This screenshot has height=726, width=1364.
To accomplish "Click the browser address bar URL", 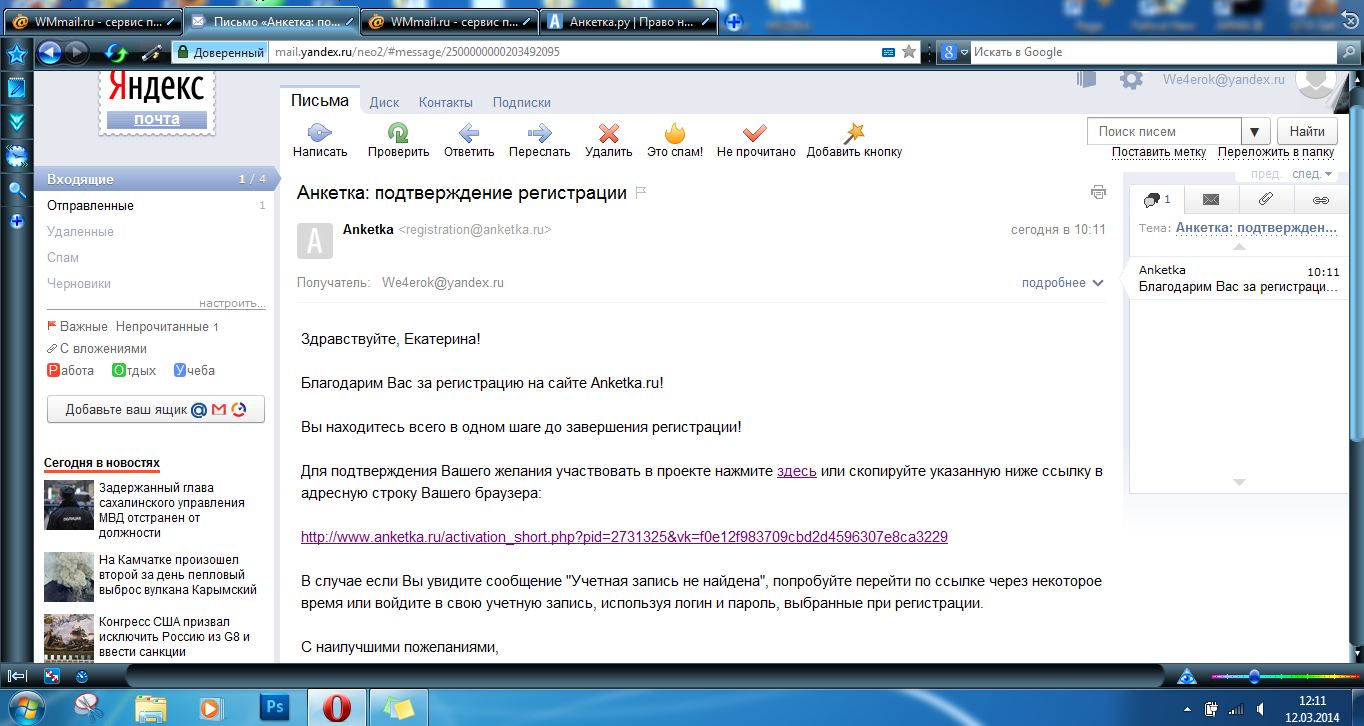I will tap(573, 52).
